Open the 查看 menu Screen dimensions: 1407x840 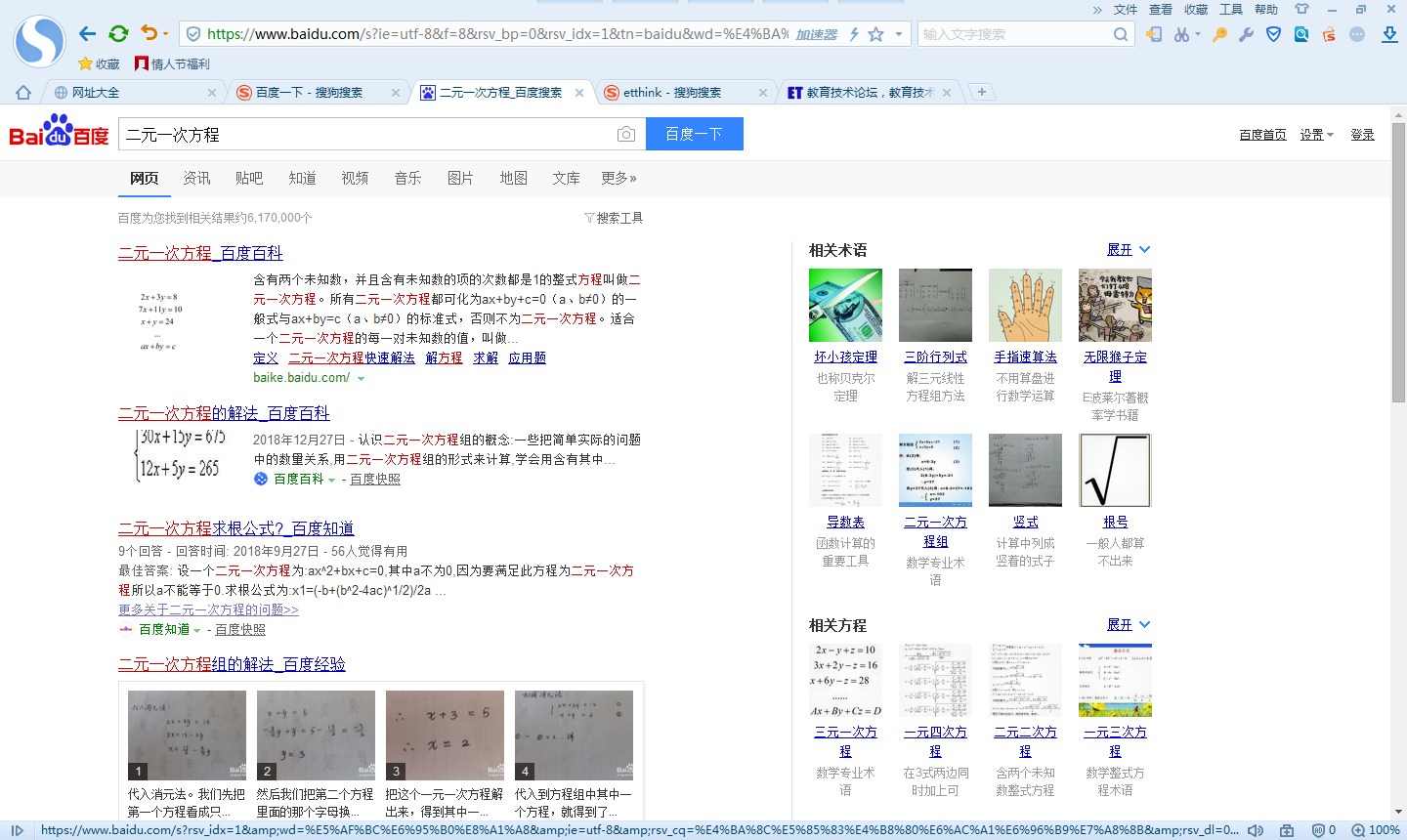coord(1161,10)
